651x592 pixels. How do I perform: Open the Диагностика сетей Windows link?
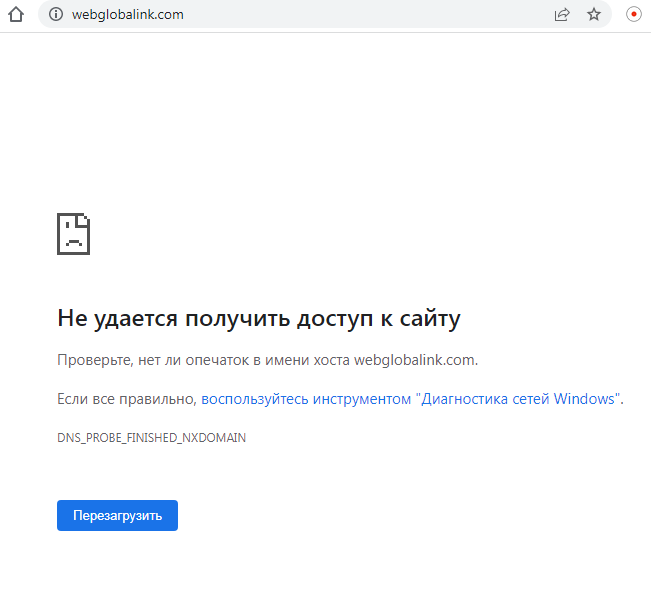412,399
